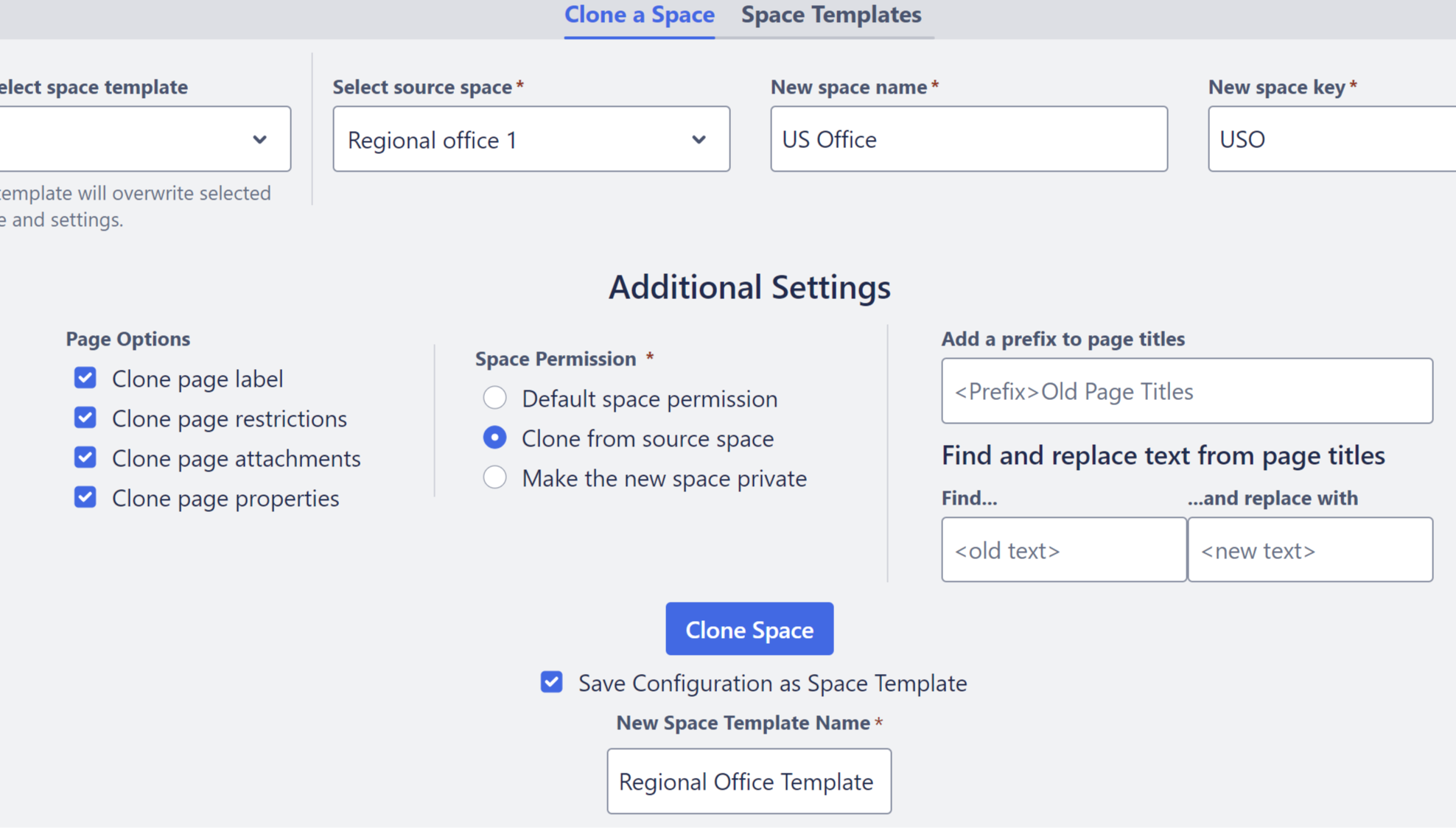
Task: Focus the Find old text field
Action: tap(1063, 550)
